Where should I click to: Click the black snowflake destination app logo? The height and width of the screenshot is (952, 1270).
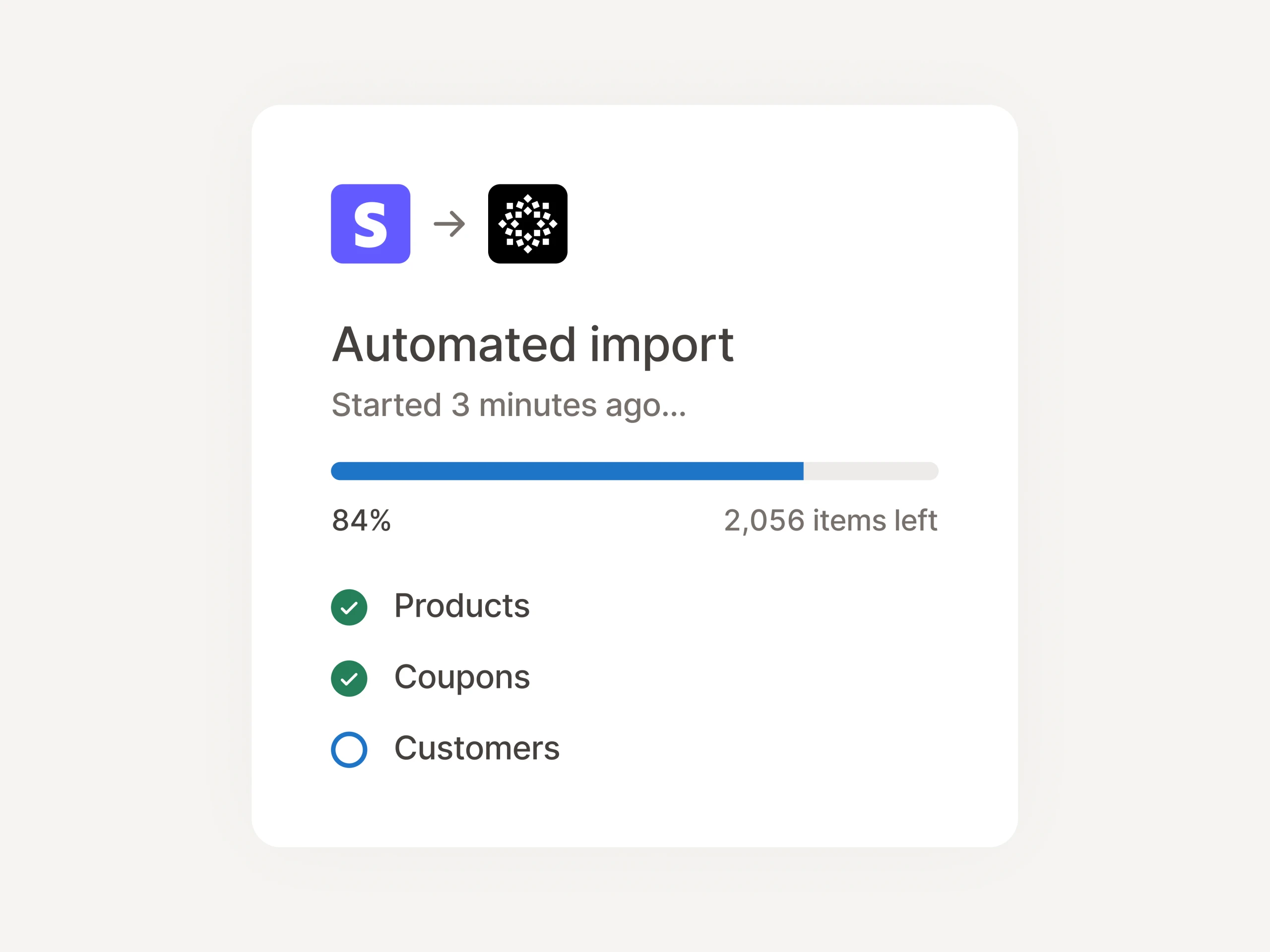tap(528, 224)
